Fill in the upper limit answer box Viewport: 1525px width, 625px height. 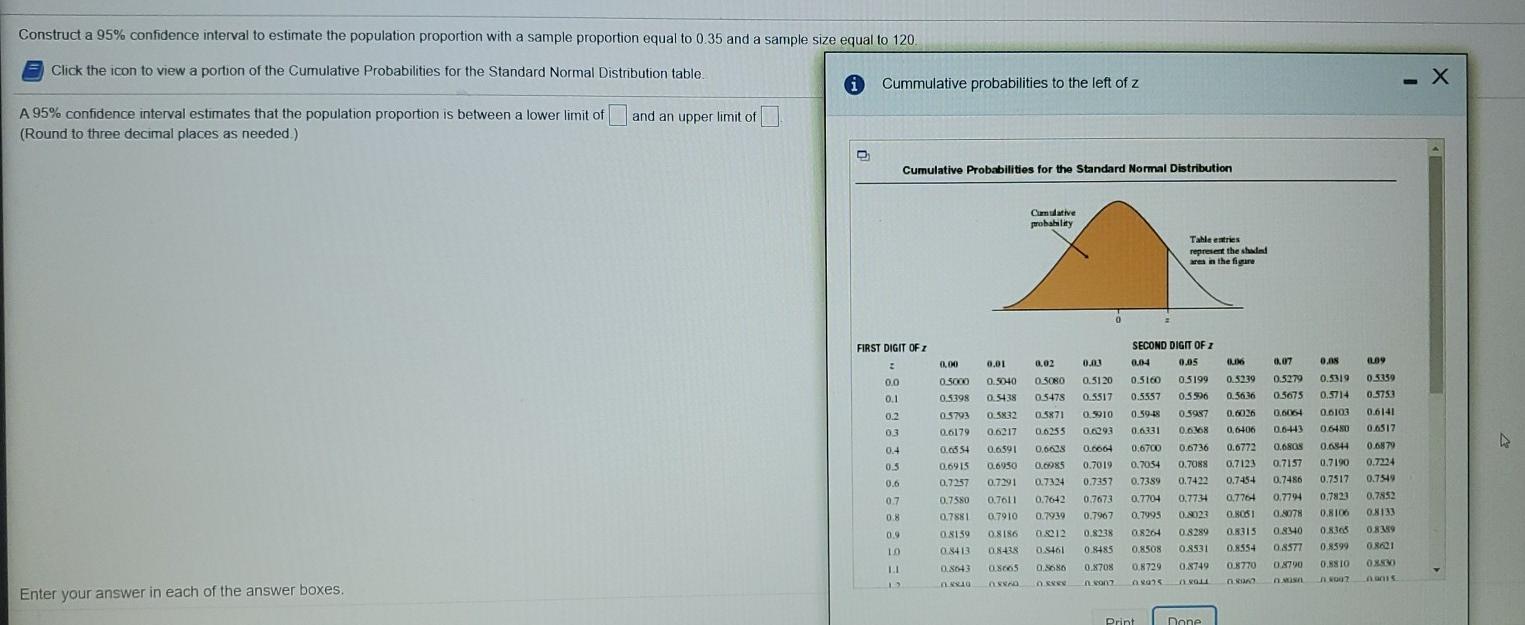pyautogui.click(x=769, y=117)
